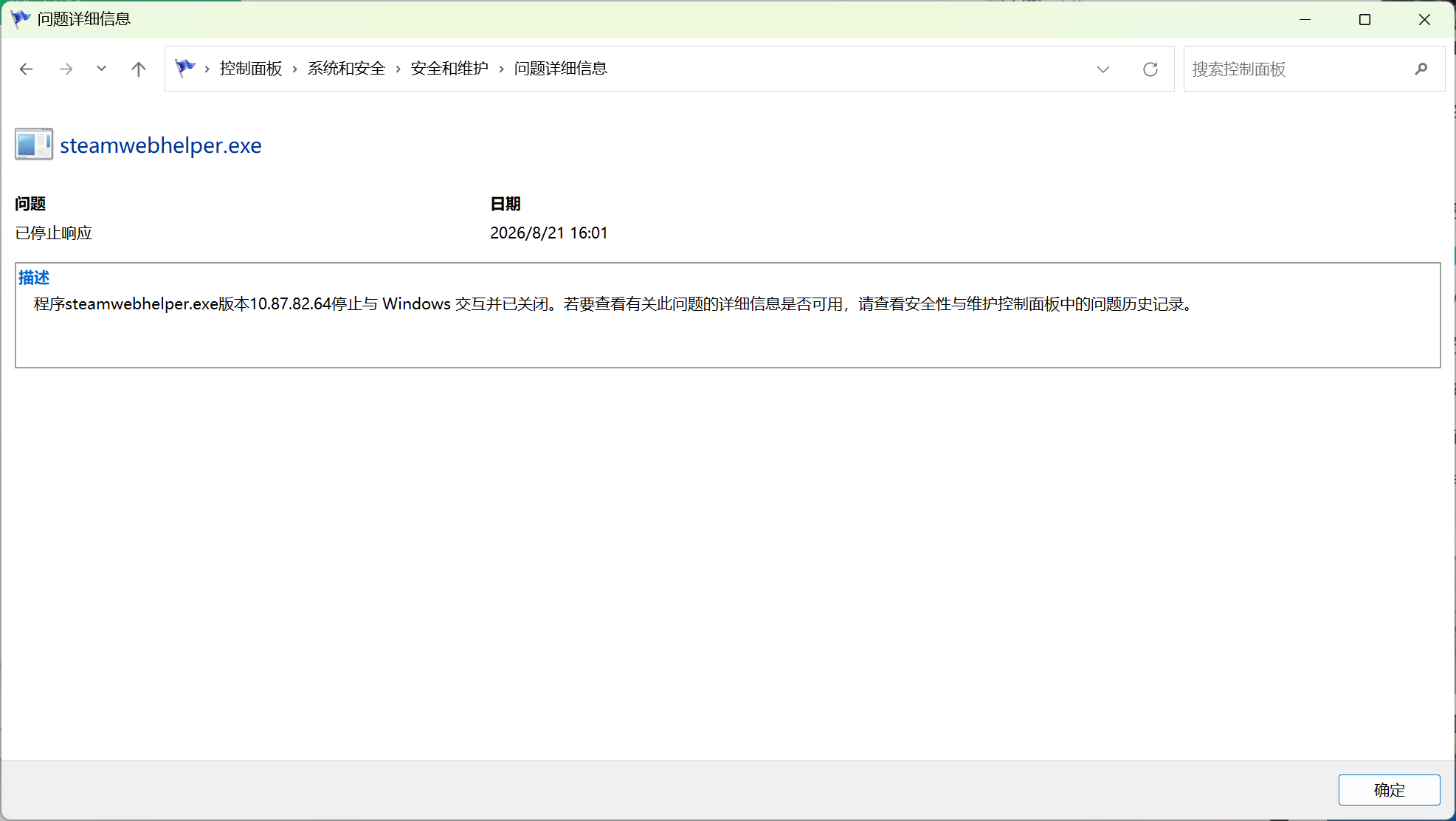Click the 问题 column label
The image size is (1456, 821).
[x=30, y=204]
